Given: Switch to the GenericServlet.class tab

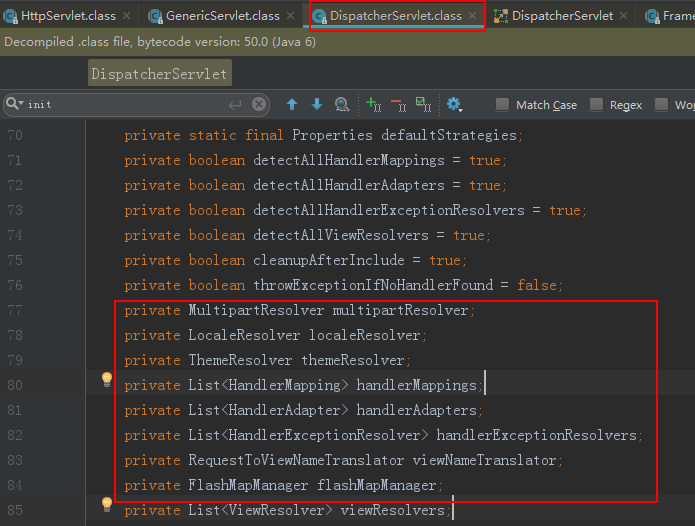Looking at the screenshot, I should click(x=223, y=16).
